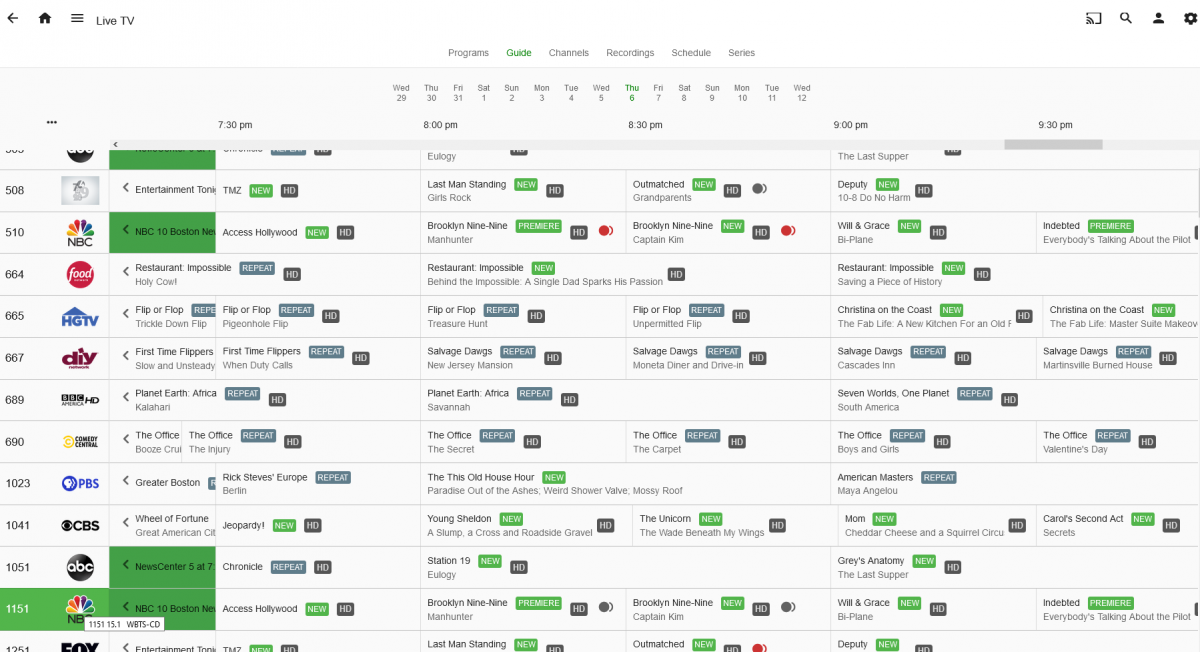This screenshot has width=1200, height=652.
Task: Click gray series icon on channel 1151 Manhunter
Action: pos(605,607)
